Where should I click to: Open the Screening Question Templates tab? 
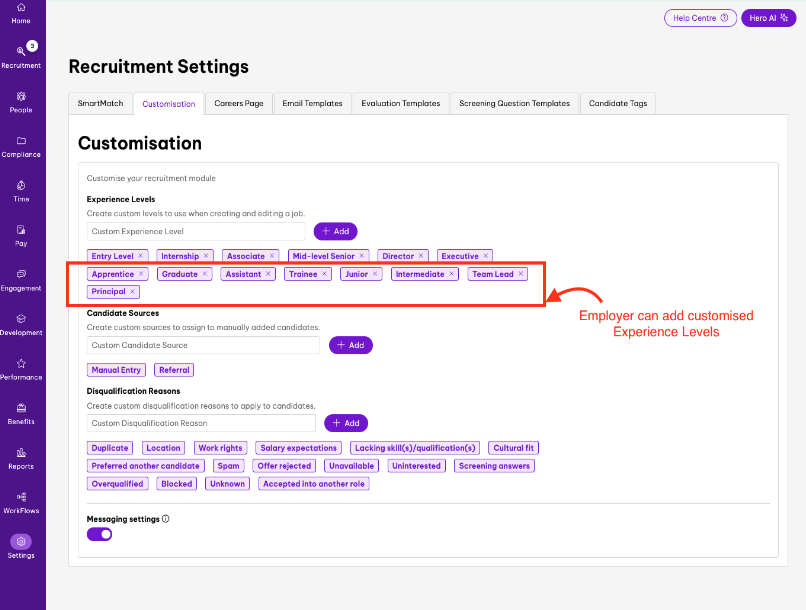pyautogui.click(x=515, y=103)
